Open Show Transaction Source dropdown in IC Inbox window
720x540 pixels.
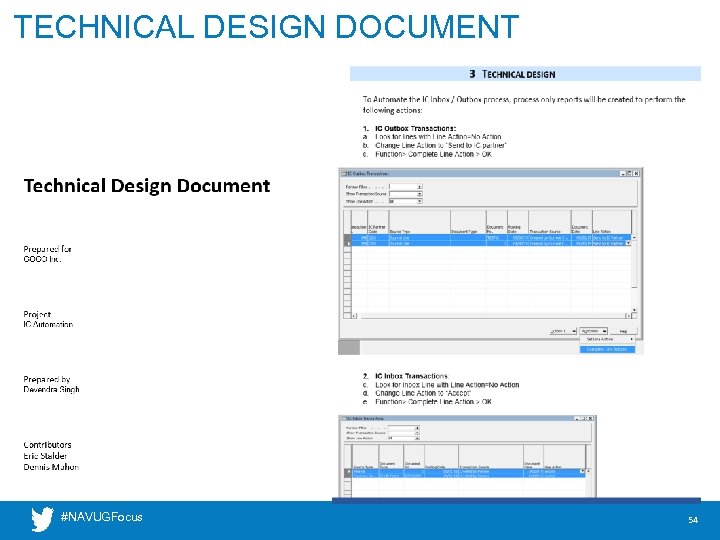tap(417, 433)
